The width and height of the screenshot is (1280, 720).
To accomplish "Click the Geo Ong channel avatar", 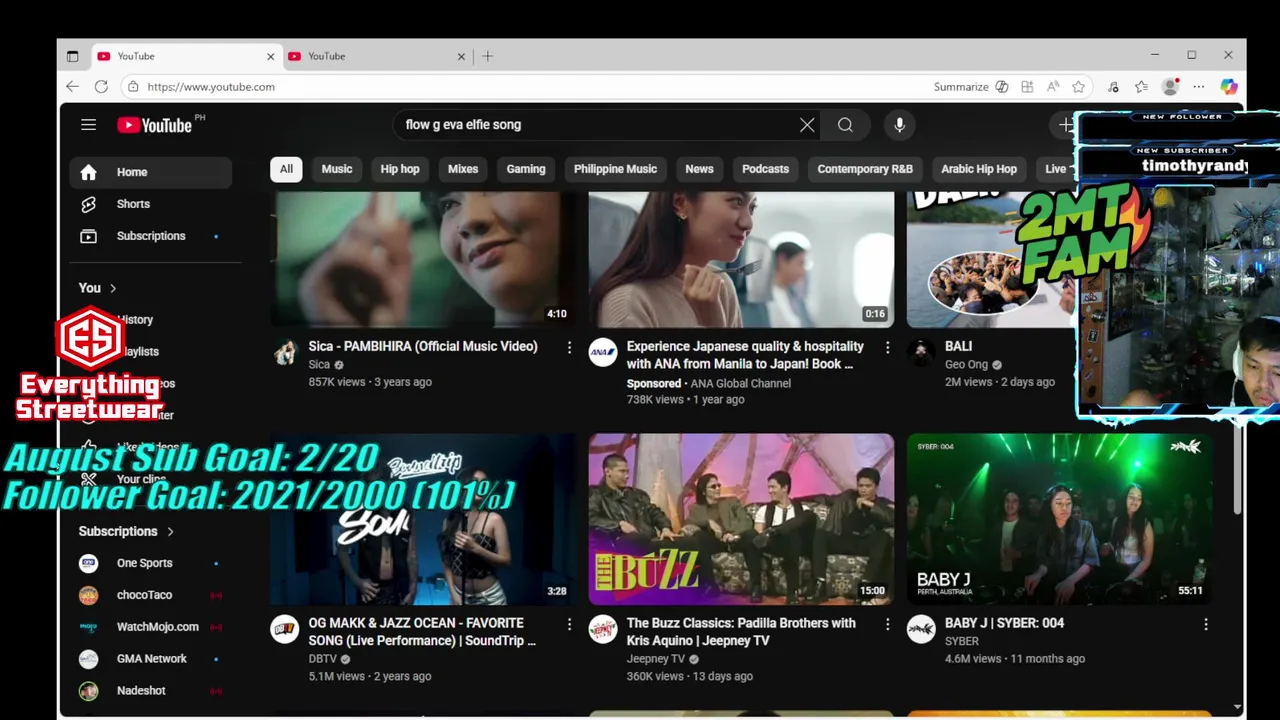I will pos(921,352).
